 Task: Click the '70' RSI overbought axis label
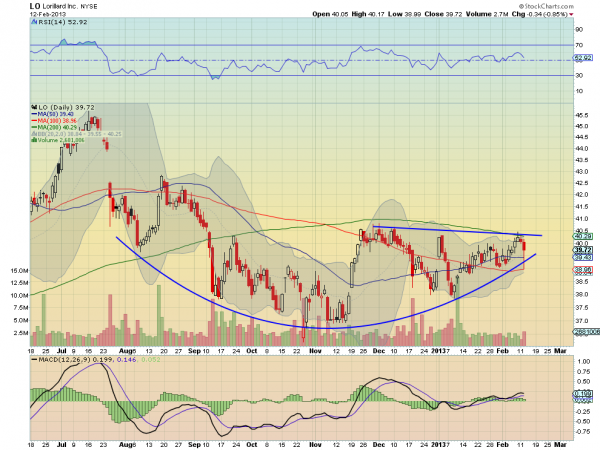click(579, 45)
